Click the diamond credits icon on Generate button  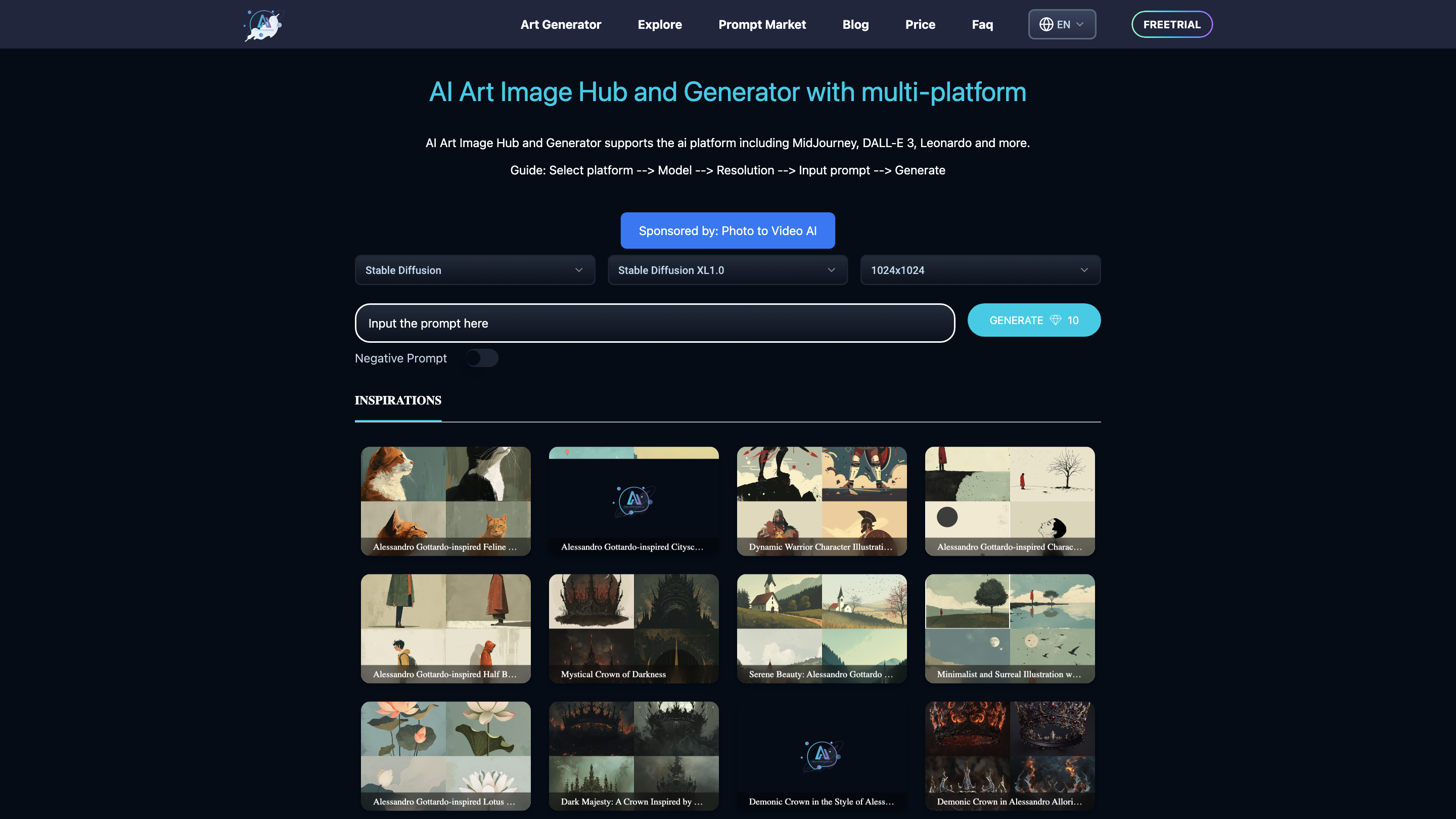[x=1056, y=320]
